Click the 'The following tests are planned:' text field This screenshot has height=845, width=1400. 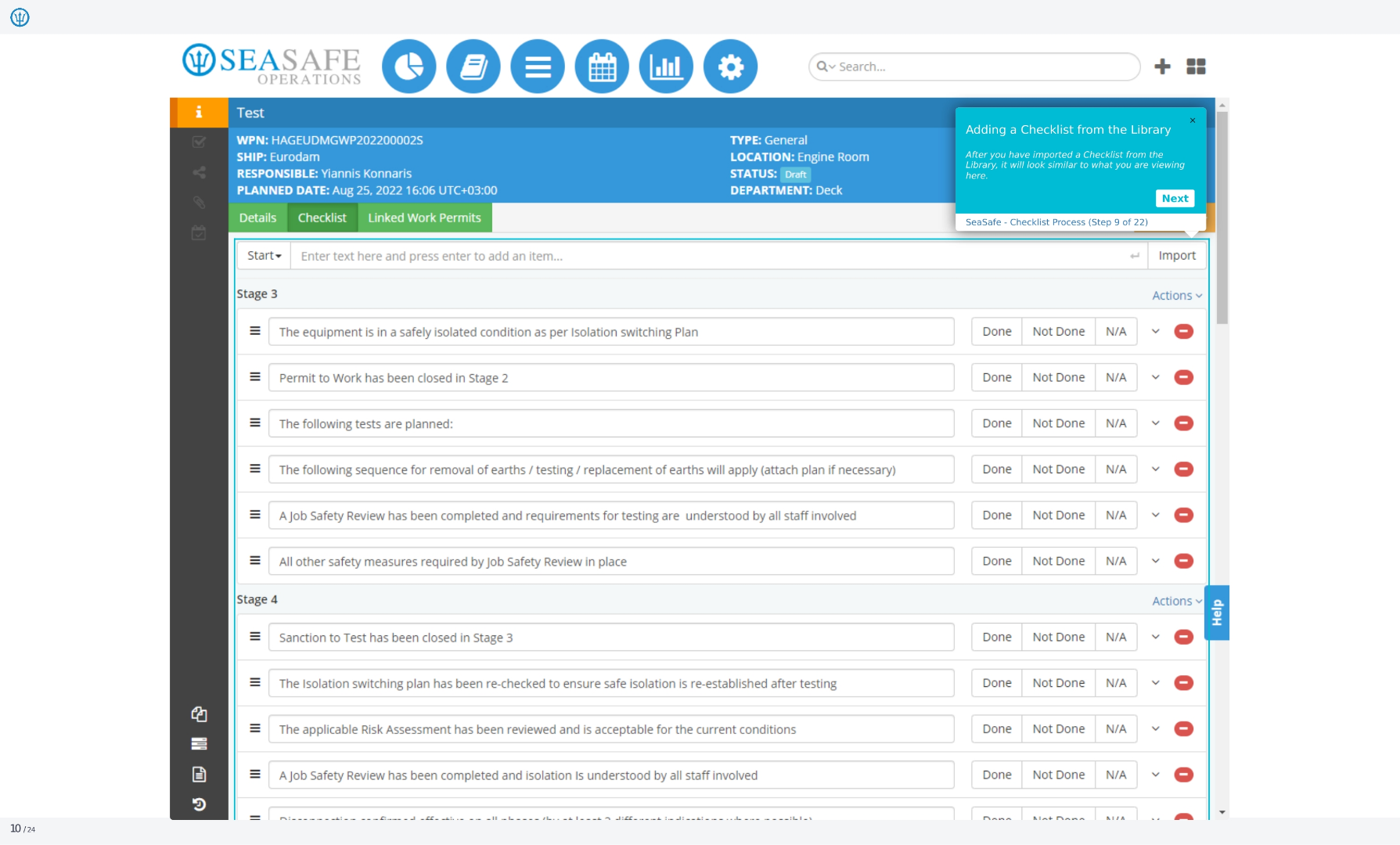611,423
